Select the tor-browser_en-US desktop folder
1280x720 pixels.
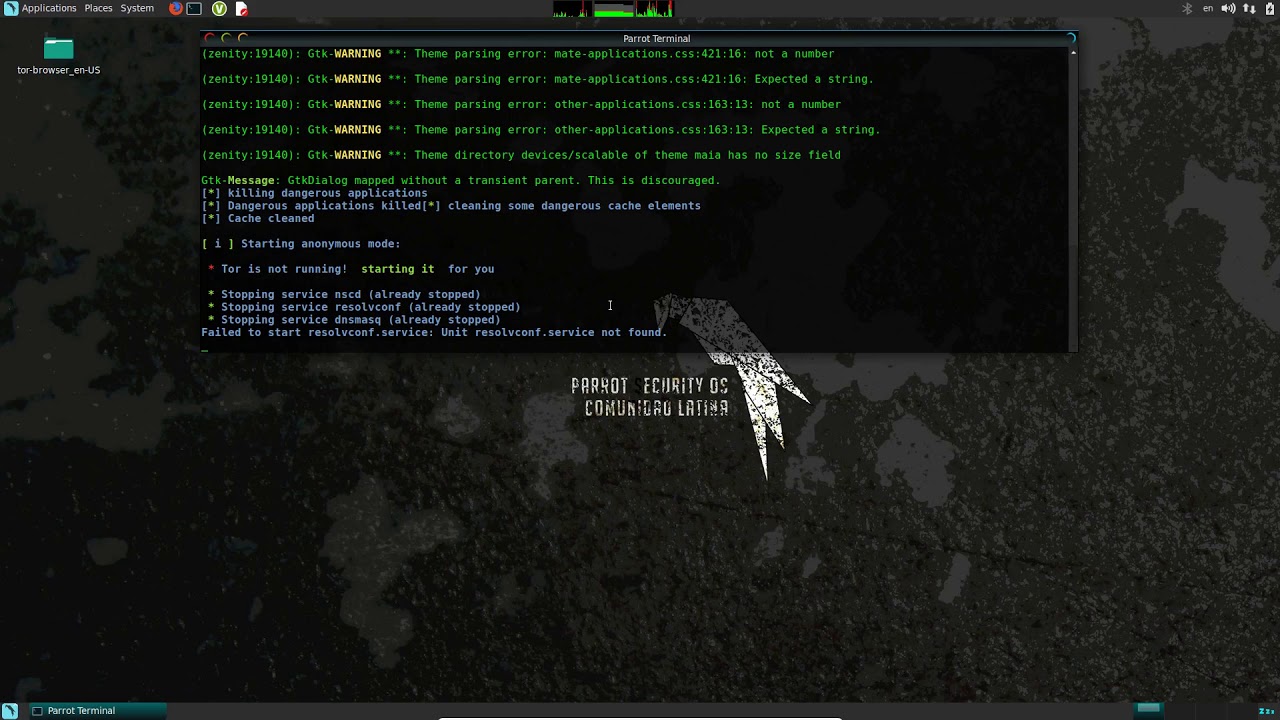(59, 56)
